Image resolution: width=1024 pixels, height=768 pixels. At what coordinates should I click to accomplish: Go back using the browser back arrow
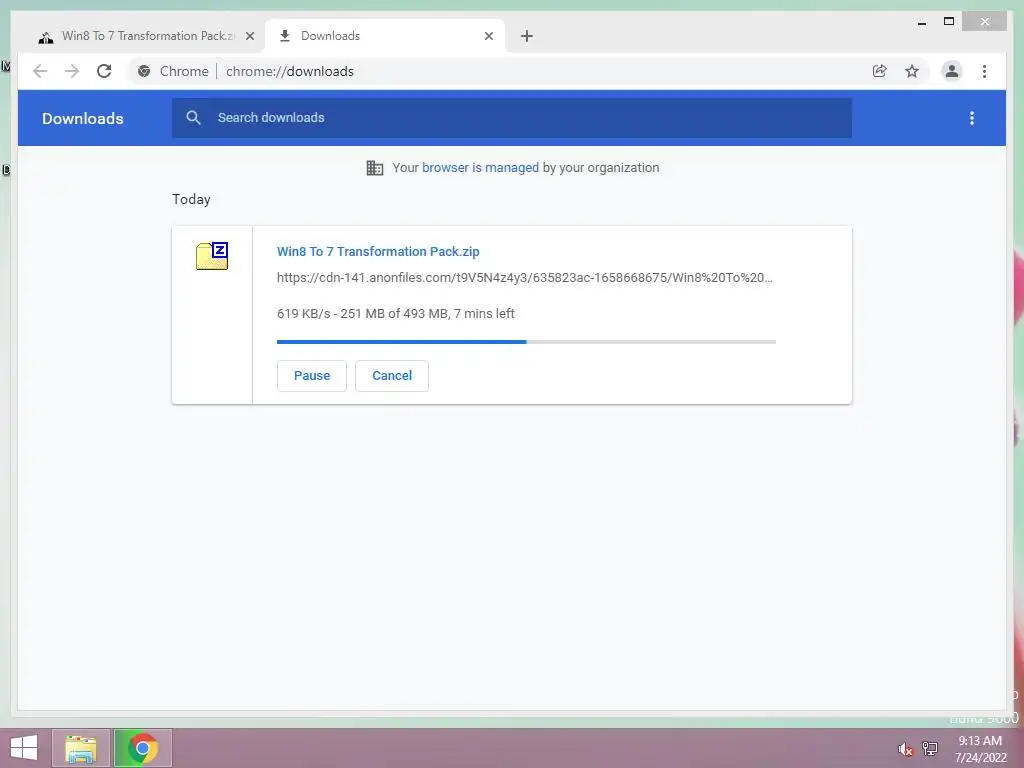pyautogui.click(x=40, y=71)
